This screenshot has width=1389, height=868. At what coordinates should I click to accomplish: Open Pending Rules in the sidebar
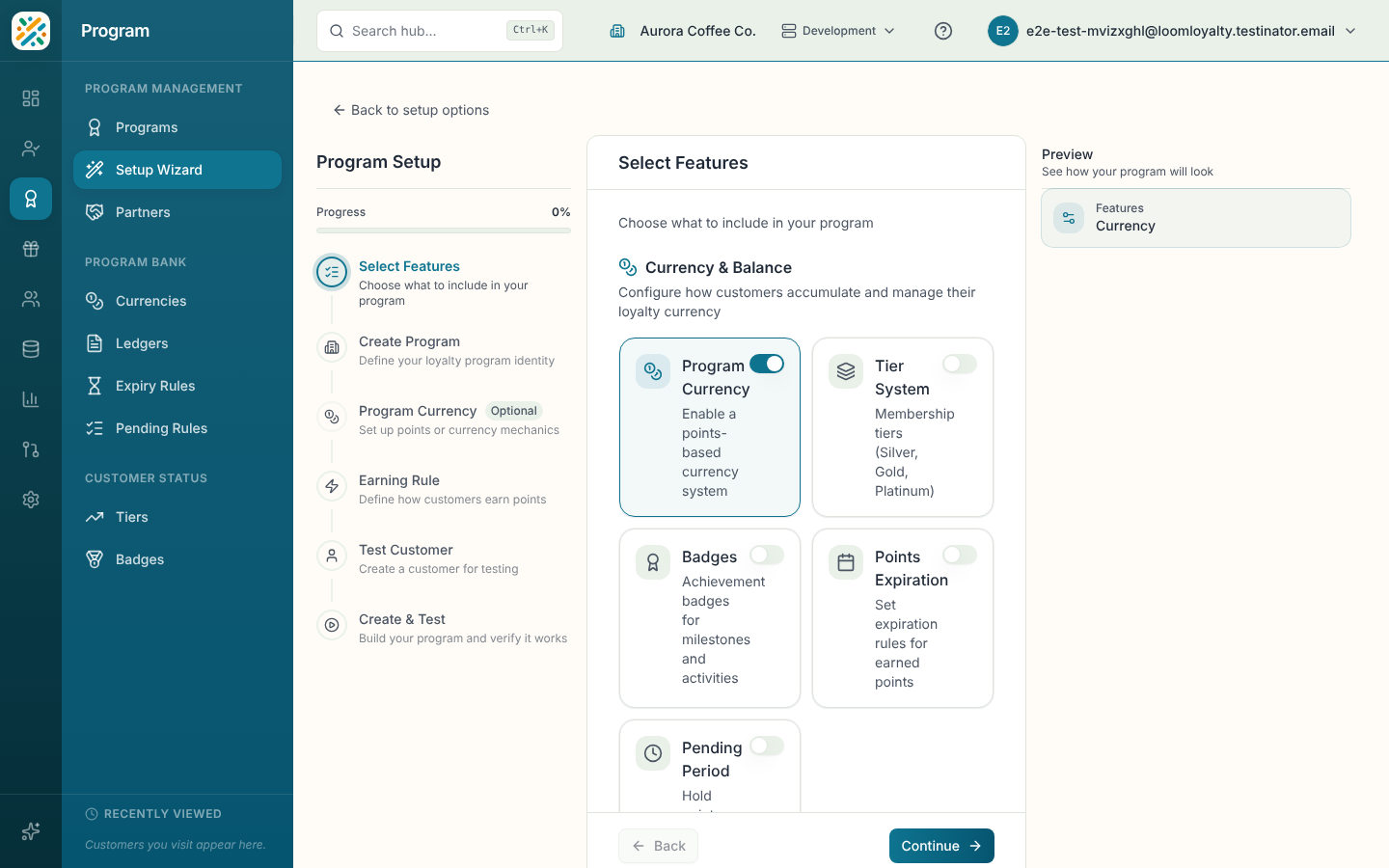coord(177,428)
